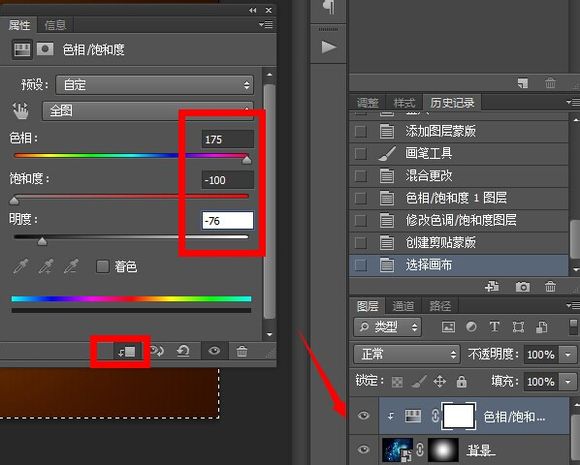Enable the 着色 colorize checkbox
Screen dimensions: 580x465
[102, 266]
